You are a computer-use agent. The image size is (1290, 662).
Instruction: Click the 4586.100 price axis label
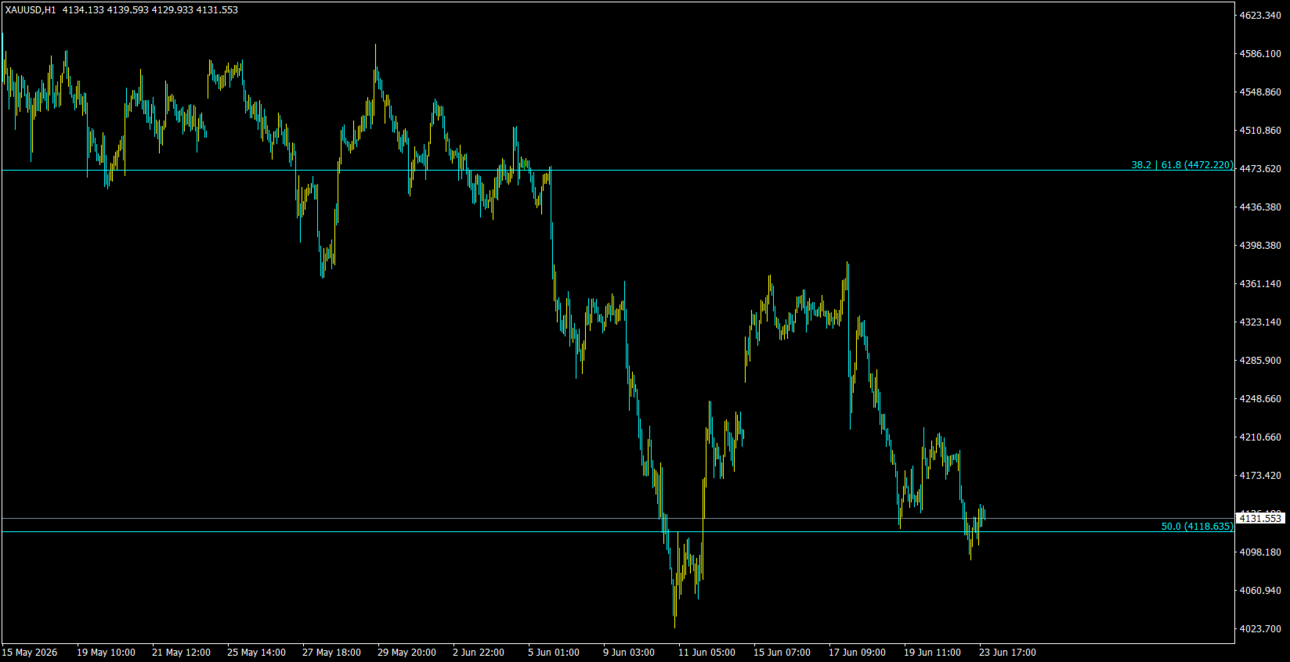click(1260, 54)
